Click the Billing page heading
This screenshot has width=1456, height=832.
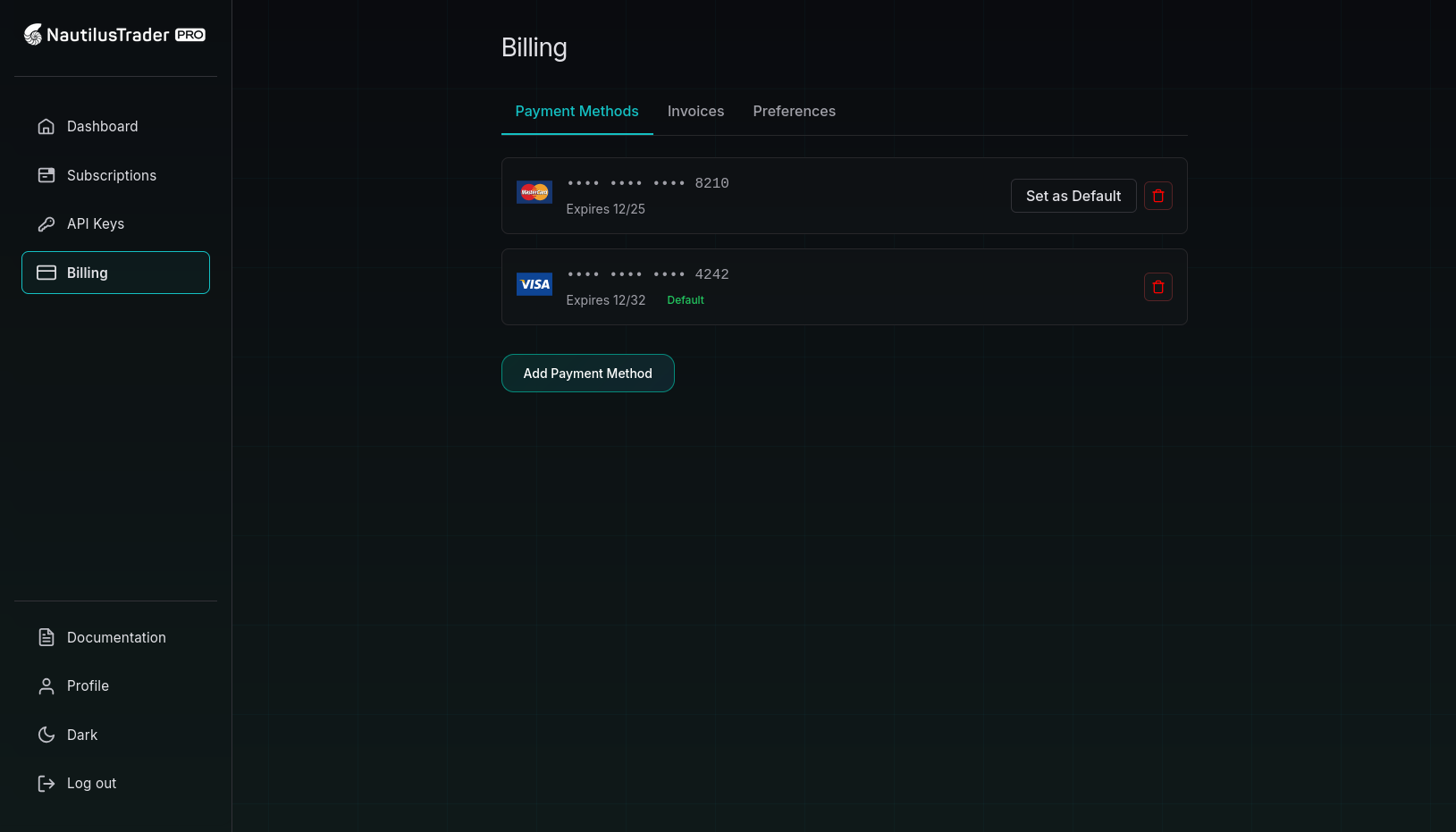tap(534, 47)
